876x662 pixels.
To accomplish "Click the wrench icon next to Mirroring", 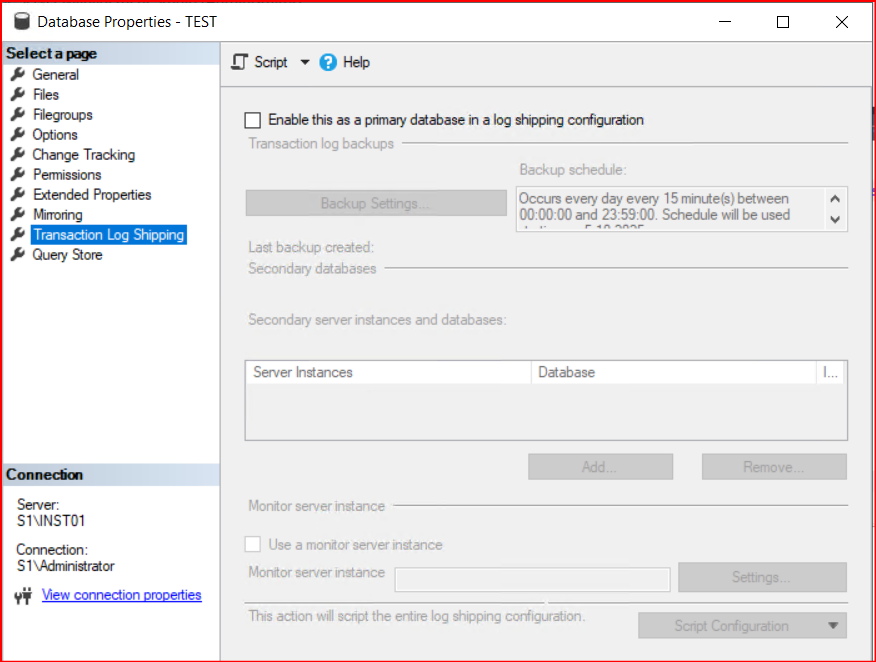I will click(x=17, y=214).
